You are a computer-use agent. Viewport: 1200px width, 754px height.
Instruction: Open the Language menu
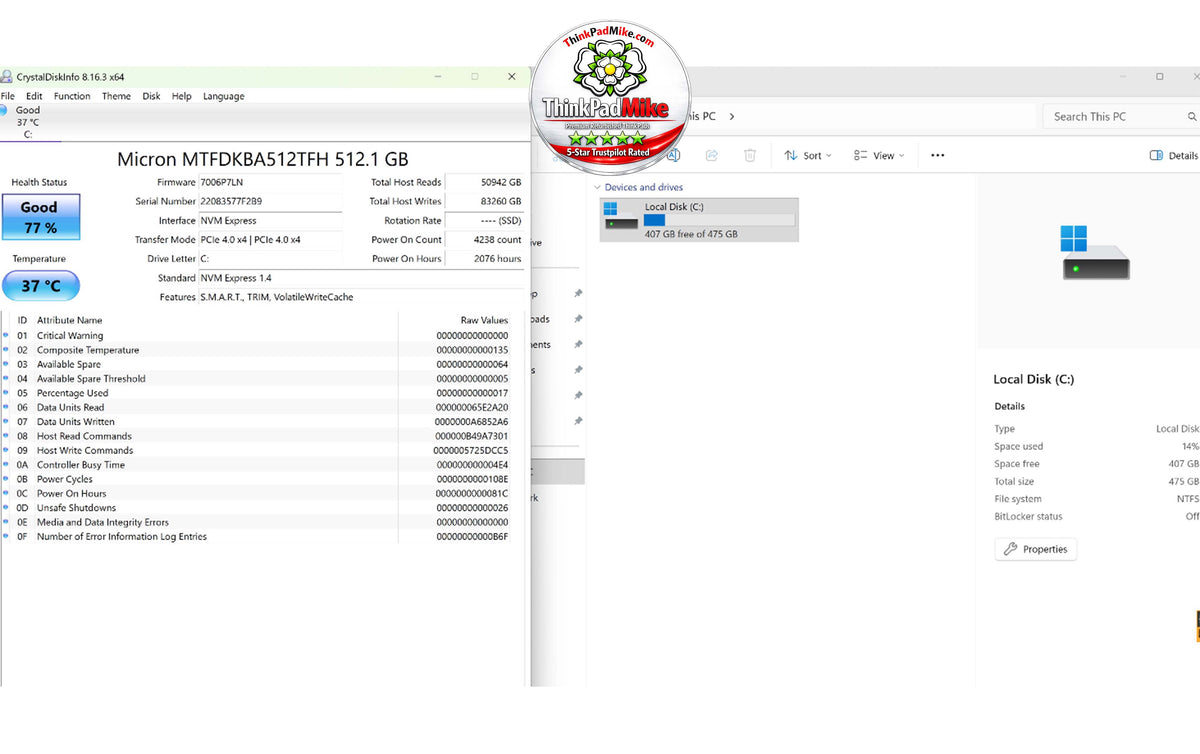pos(223,96)
